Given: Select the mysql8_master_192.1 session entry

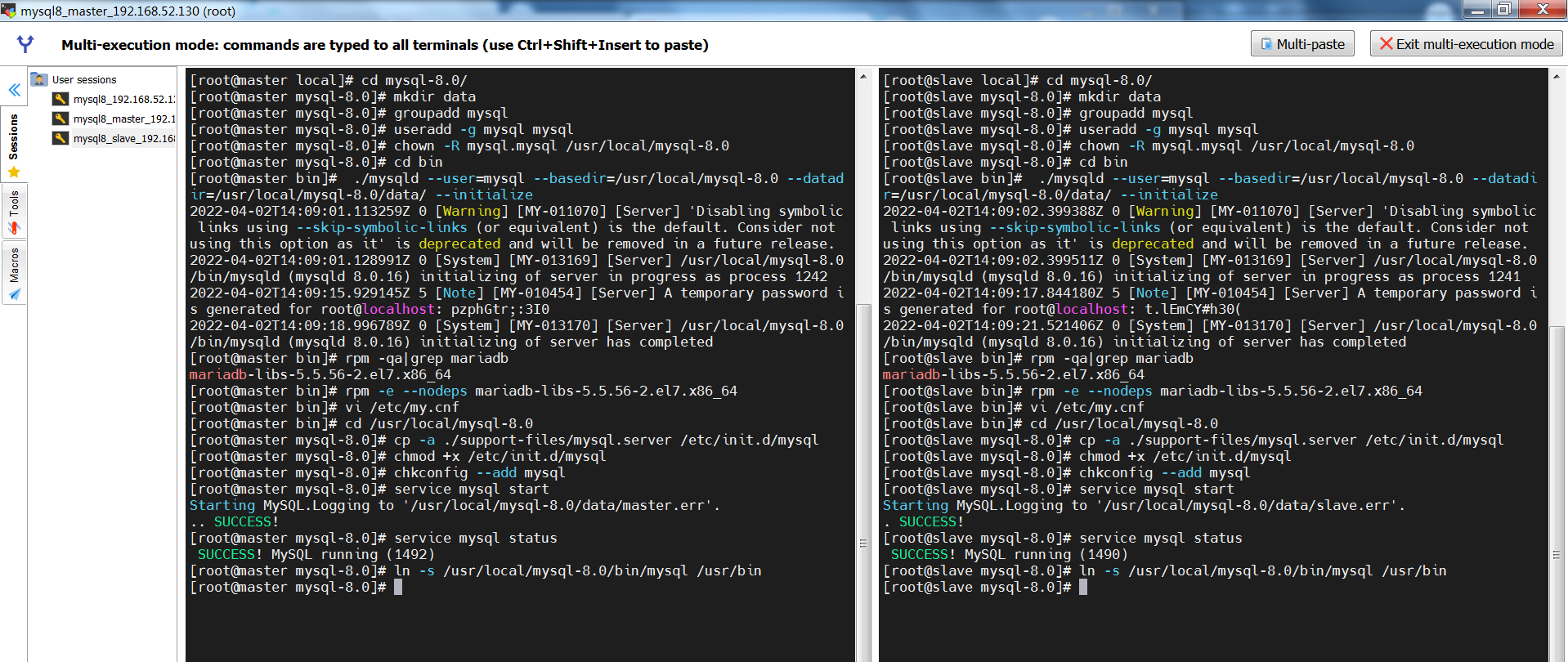Looking at the screenshot, I should click(x=123, y=119).
